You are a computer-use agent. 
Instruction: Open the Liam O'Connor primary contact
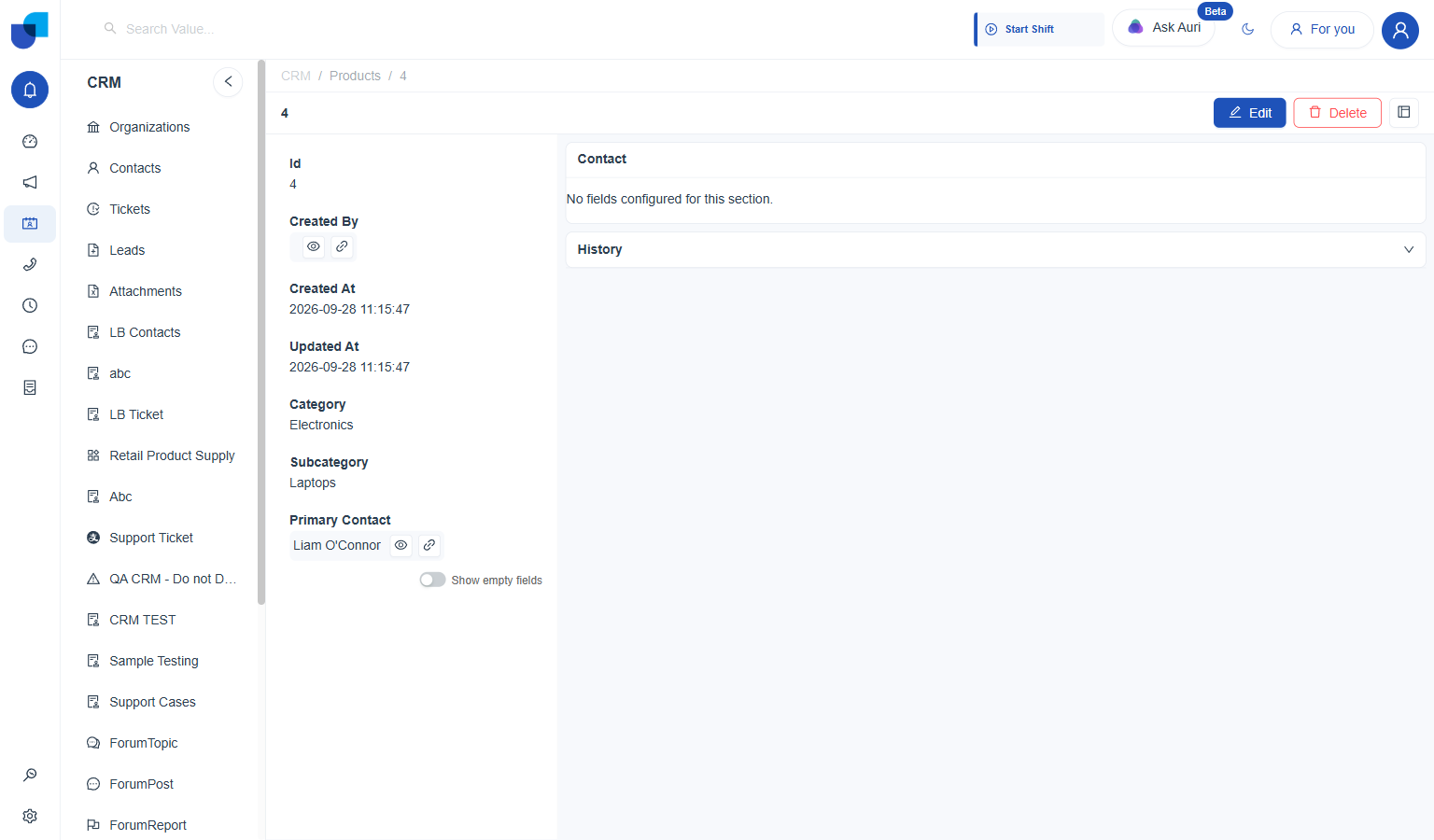coord(337,545)
